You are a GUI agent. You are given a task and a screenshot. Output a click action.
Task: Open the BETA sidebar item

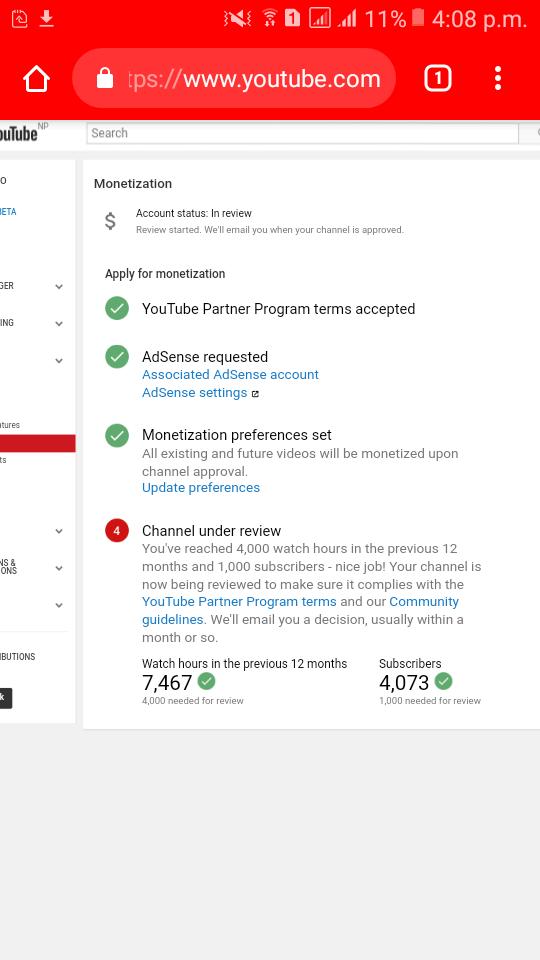[8, 212]
